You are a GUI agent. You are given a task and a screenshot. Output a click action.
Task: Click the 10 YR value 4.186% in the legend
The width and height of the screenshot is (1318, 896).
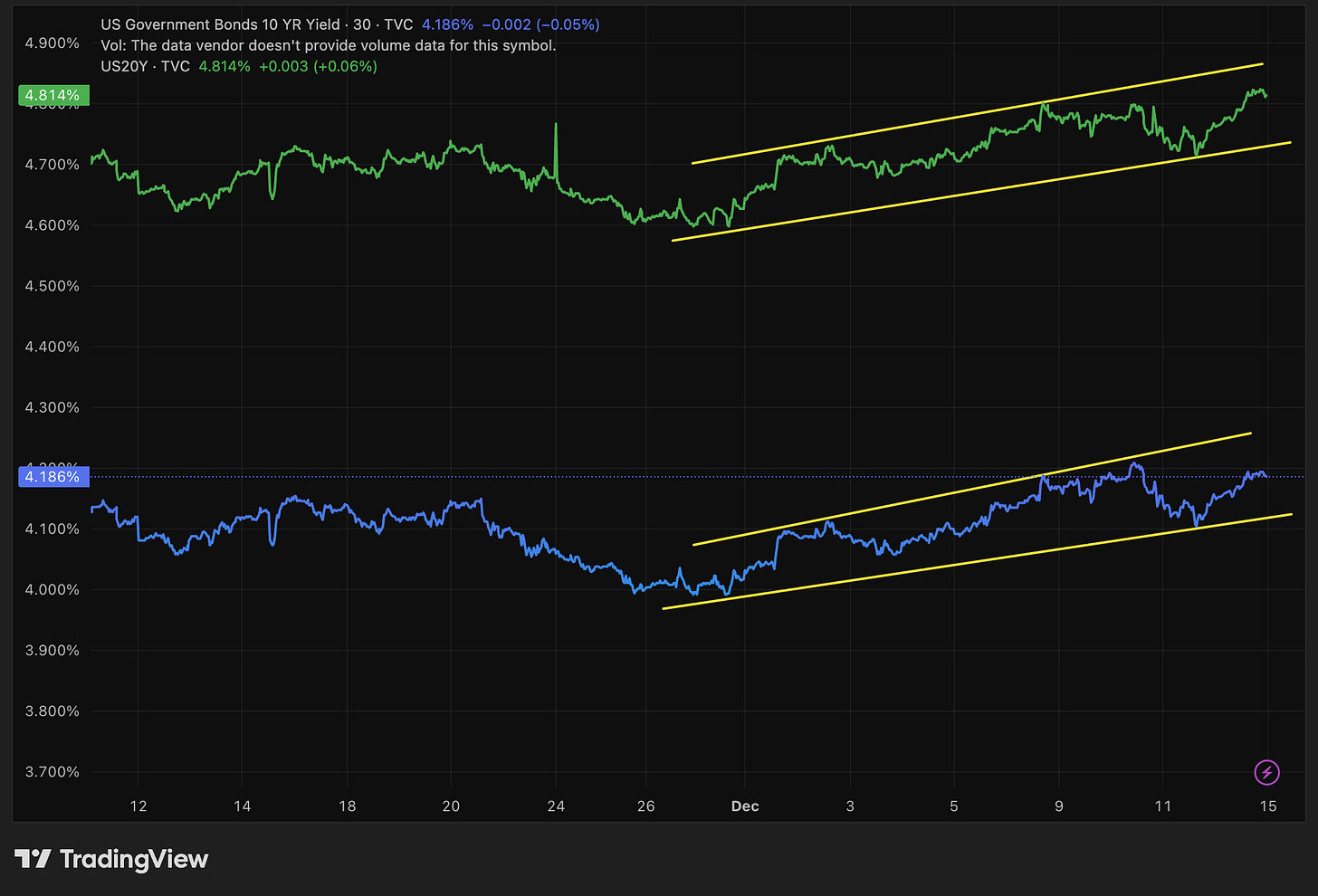(x=447, y=24)
